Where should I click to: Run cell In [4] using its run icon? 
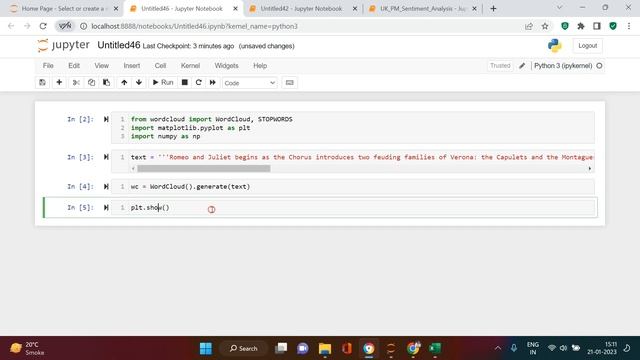coord(106,187)
